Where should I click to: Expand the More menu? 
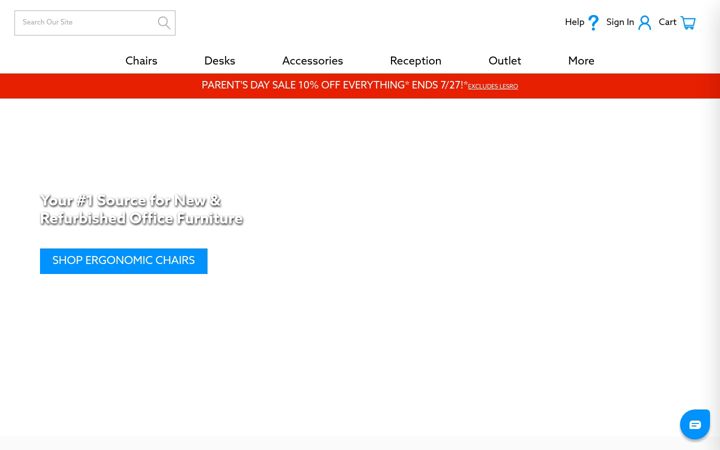[581, 61]
